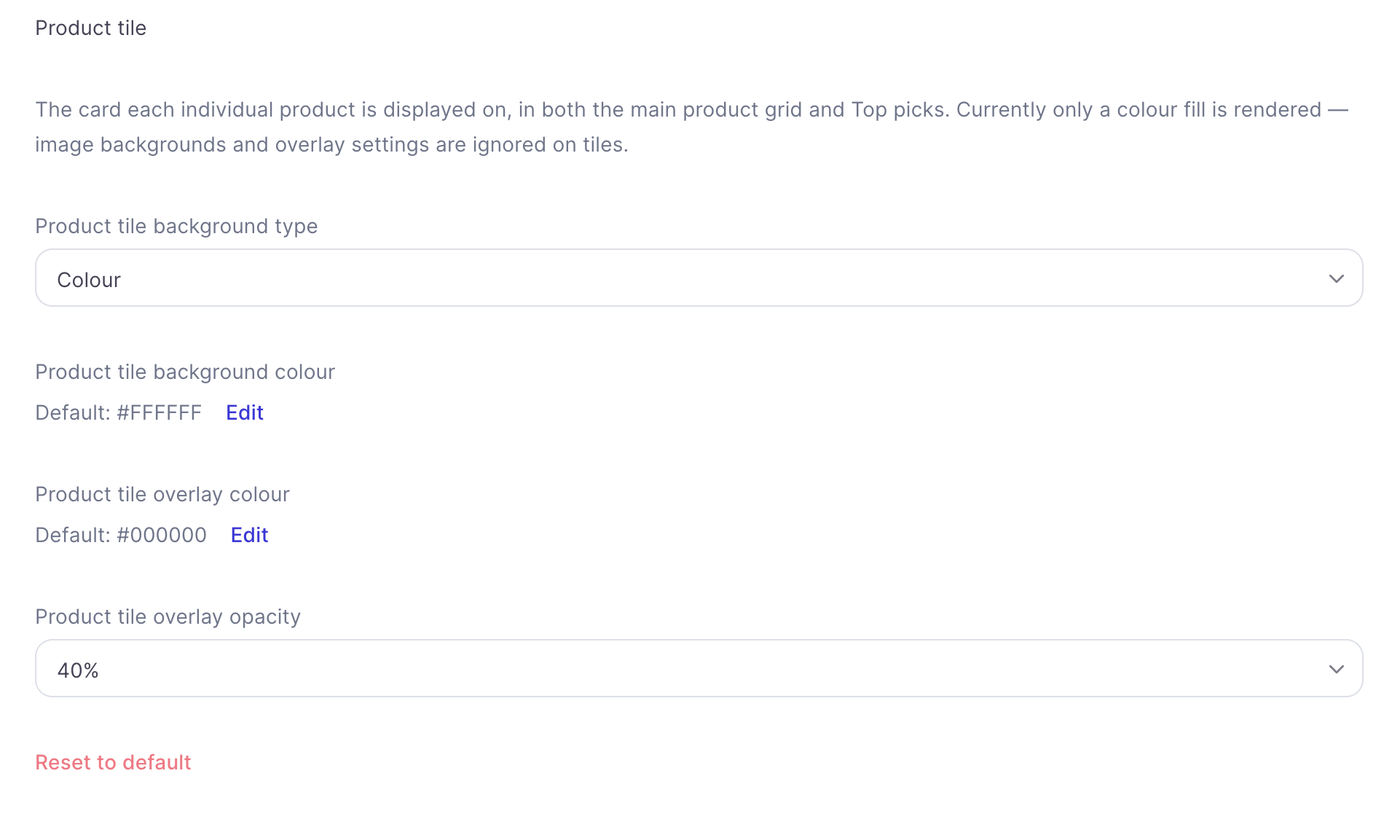Edit the product tile overlay colour
This screenshot has width=1400, height=819.
[x=249, y=535]
